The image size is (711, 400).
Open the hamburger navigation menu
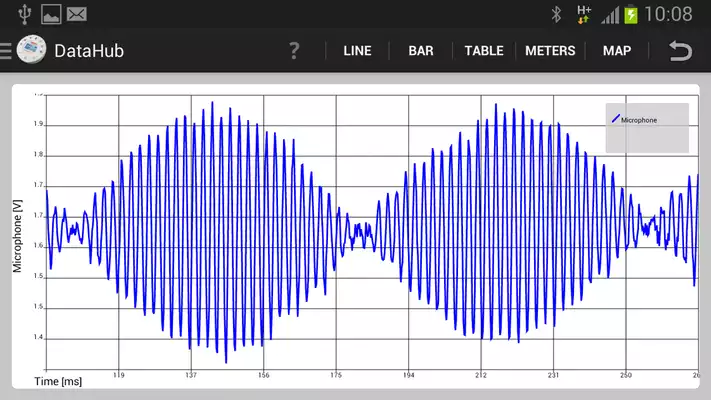click(x=6, y=50)
